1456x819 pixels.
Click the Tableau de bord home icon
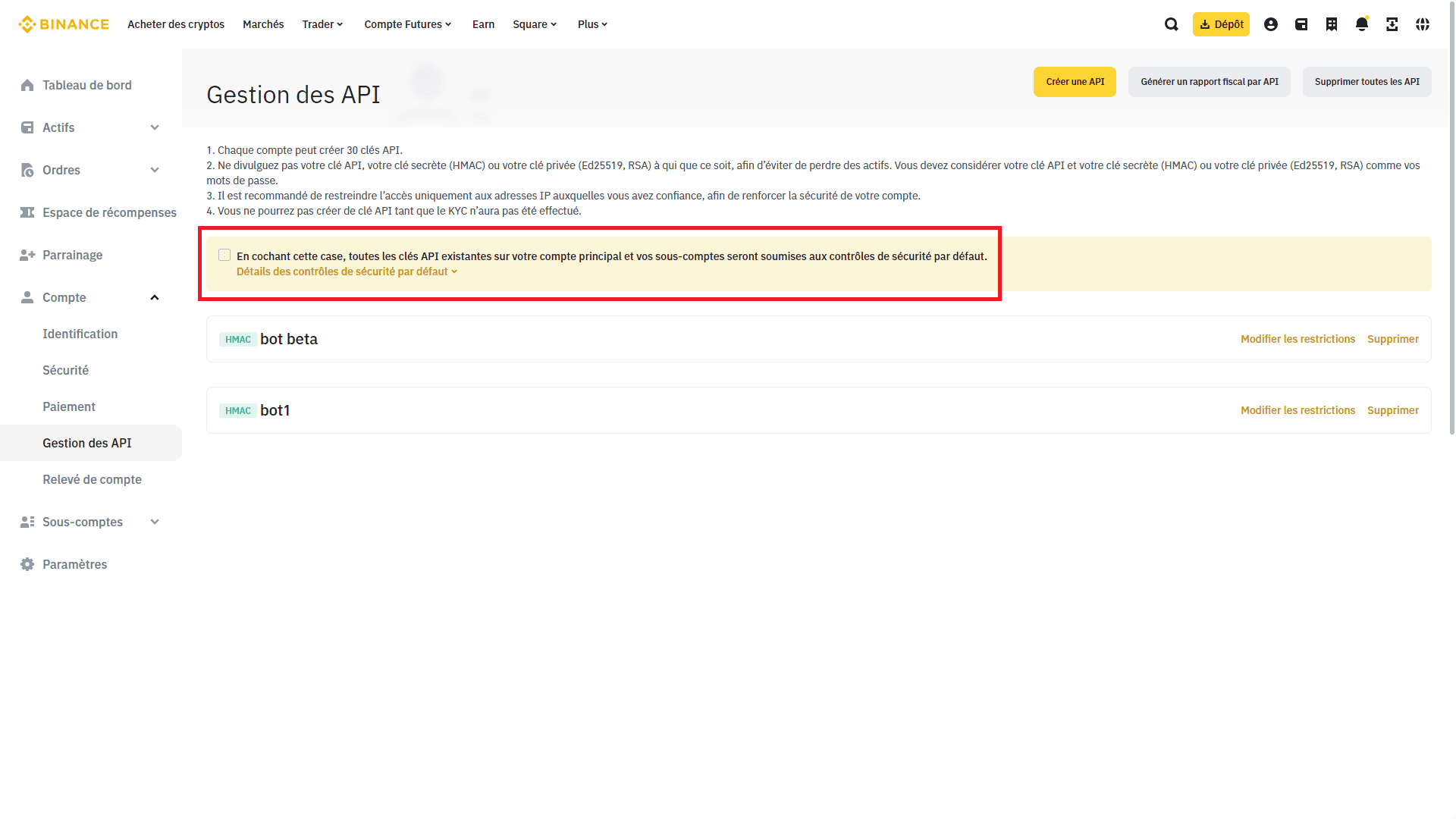[x=27, y=85]
